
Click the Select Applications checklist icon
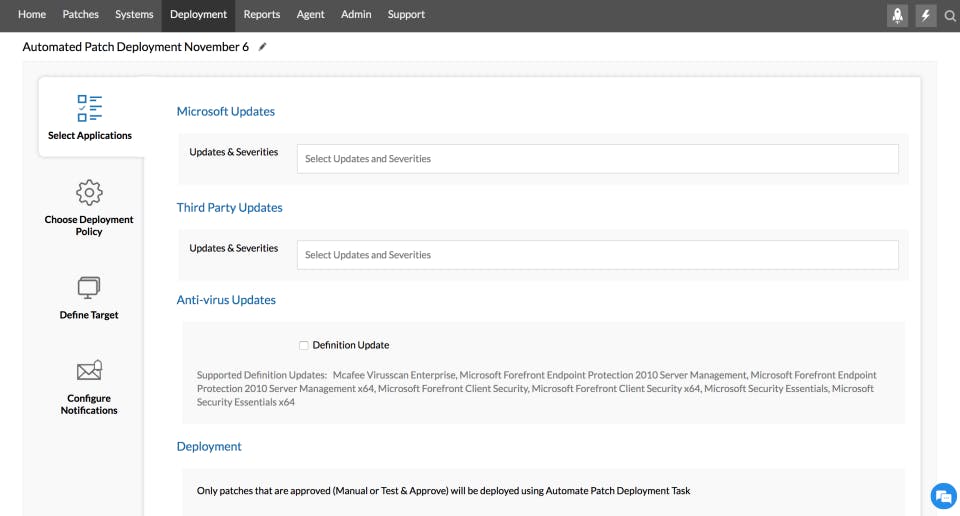(89, 108)
